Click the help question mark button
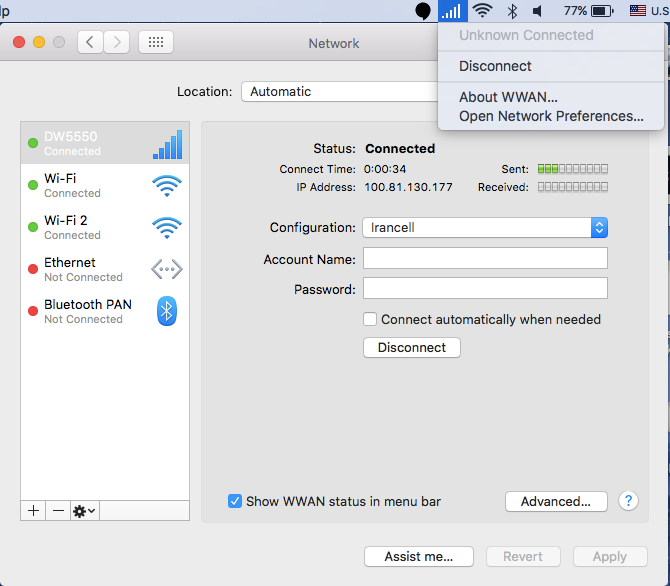The width and height of the screenshot is (670, 586). pos(628,501)
